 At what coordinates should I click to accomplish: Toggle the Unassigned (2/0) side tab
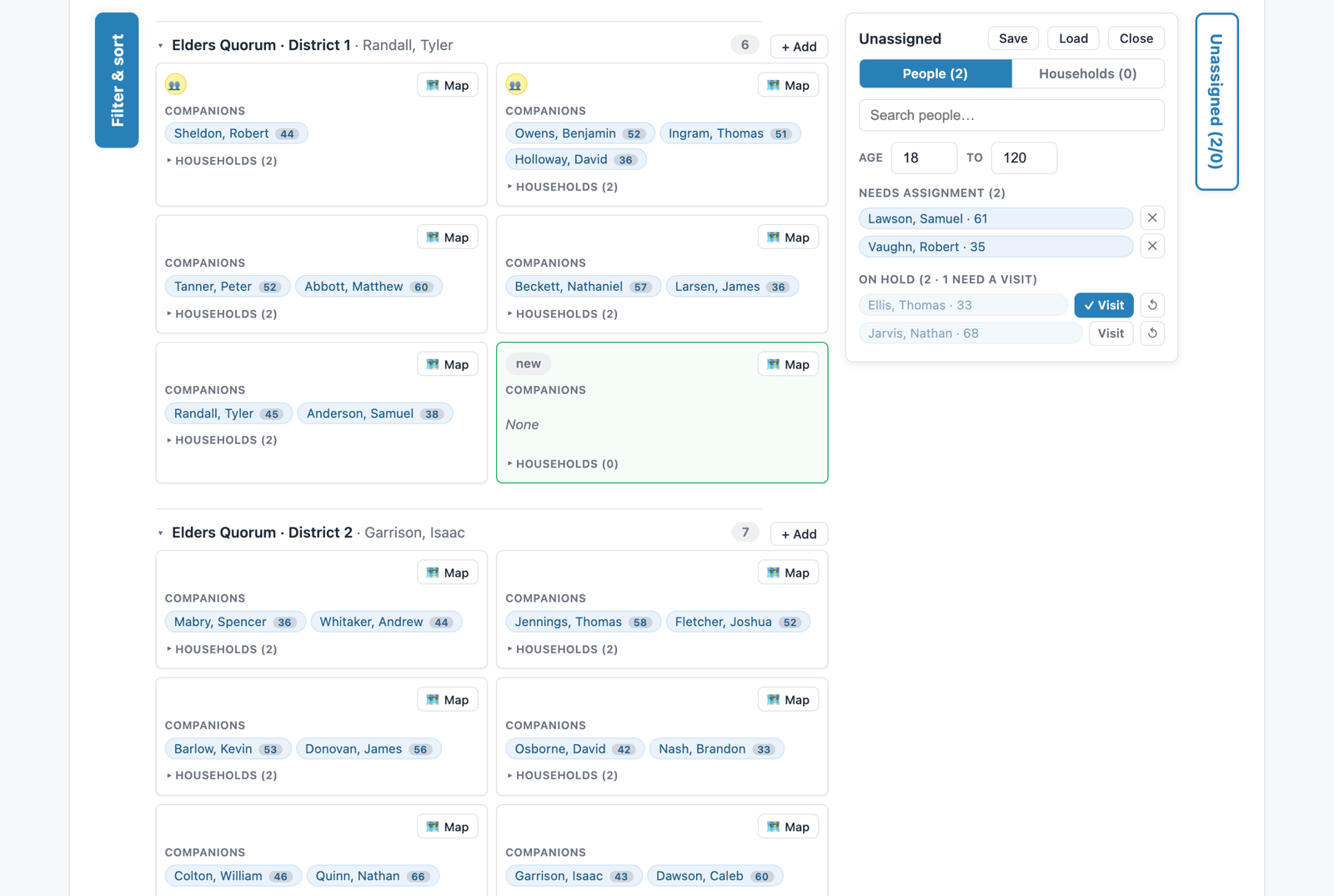coord(1216,102)
